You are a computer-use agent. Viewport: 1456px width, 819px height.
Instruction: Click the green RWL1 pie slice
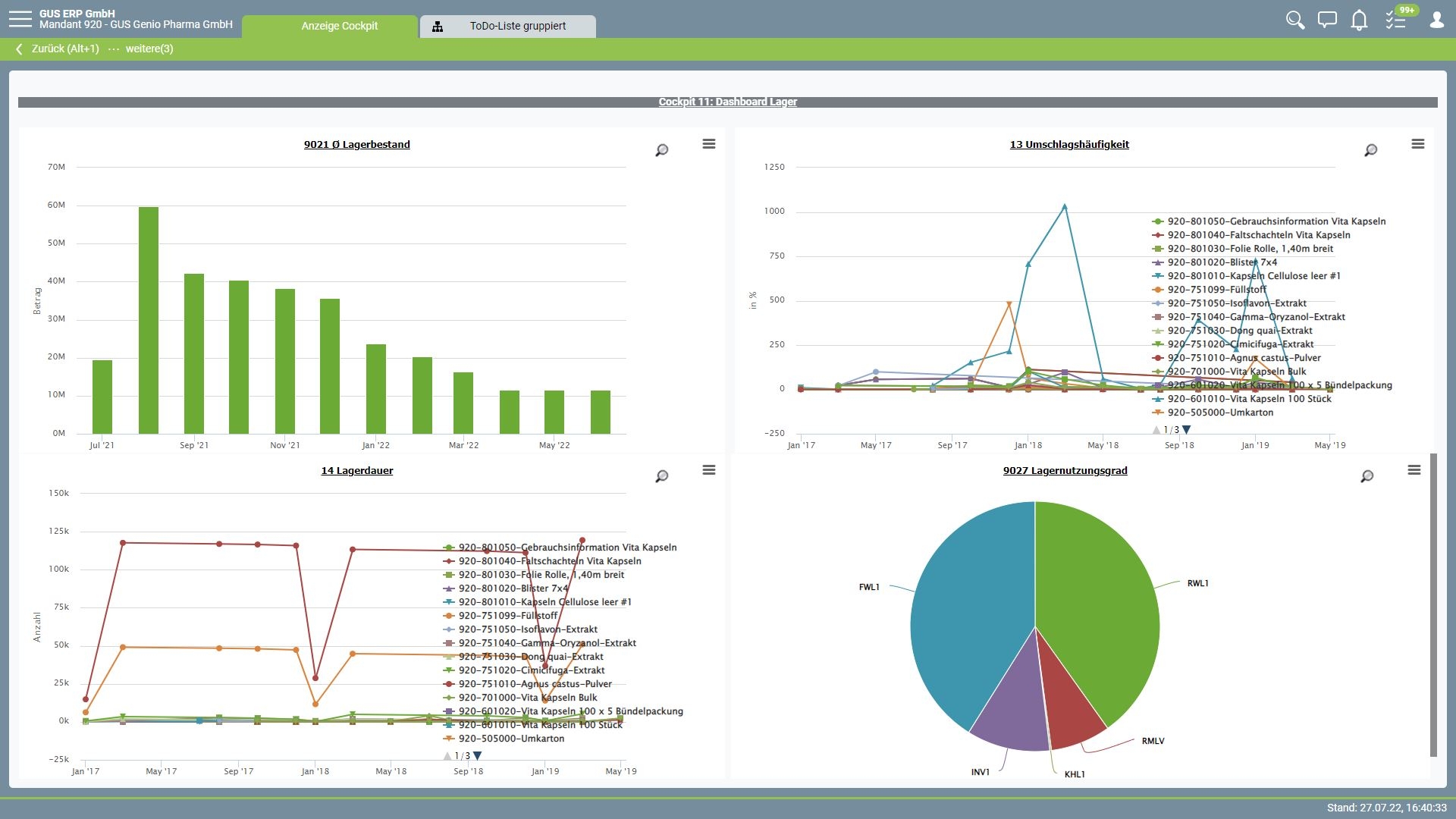pos(1096,599)
